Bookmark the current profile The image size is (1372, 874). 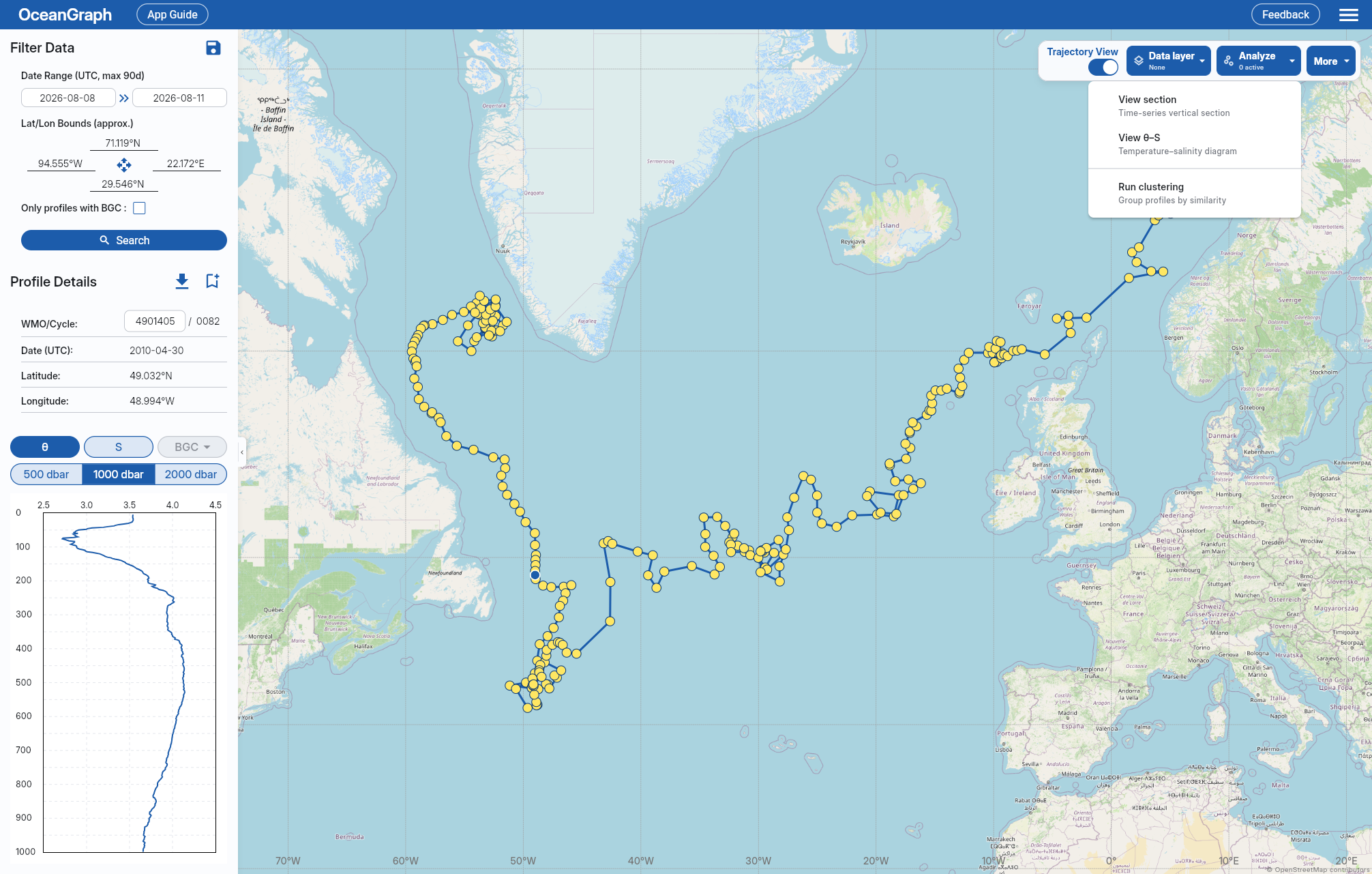(212, 281)
